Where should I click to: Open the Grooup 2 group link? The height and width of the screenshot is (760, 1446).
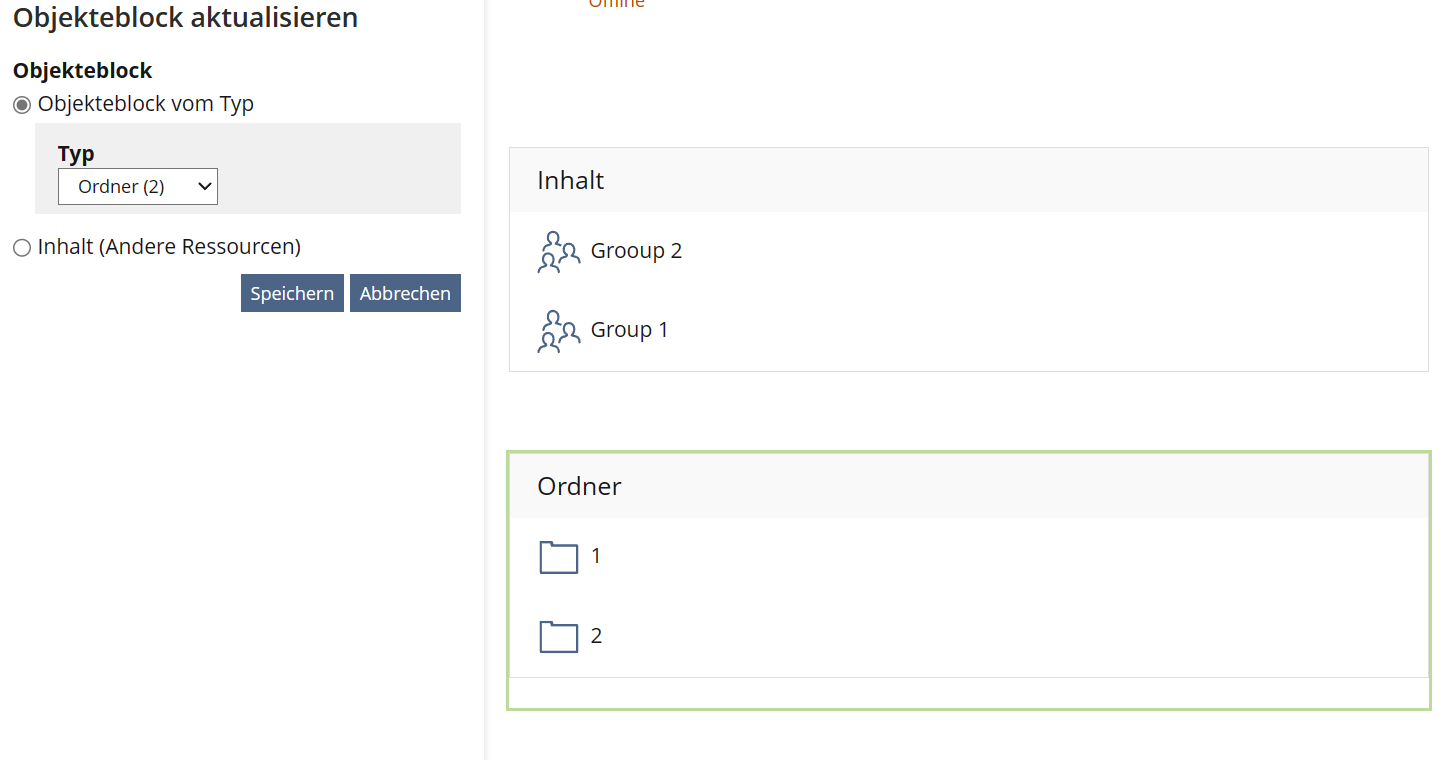[636, 251]
